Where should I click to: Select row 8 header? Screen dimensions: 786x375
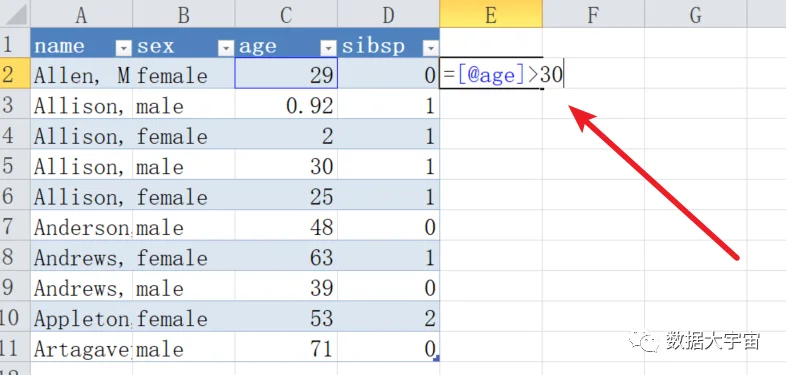pos(15,256)
